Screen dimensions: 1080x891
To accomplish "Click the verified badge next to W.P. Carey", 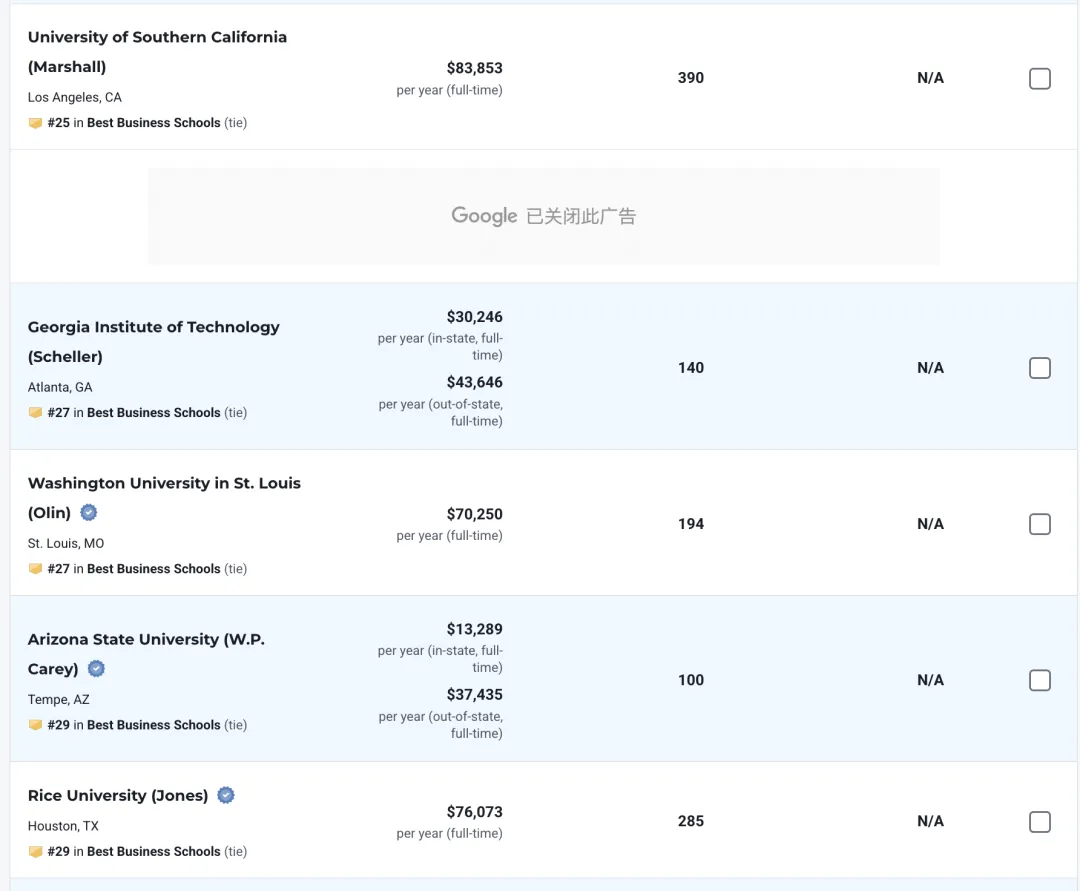I will coord(97,669).
